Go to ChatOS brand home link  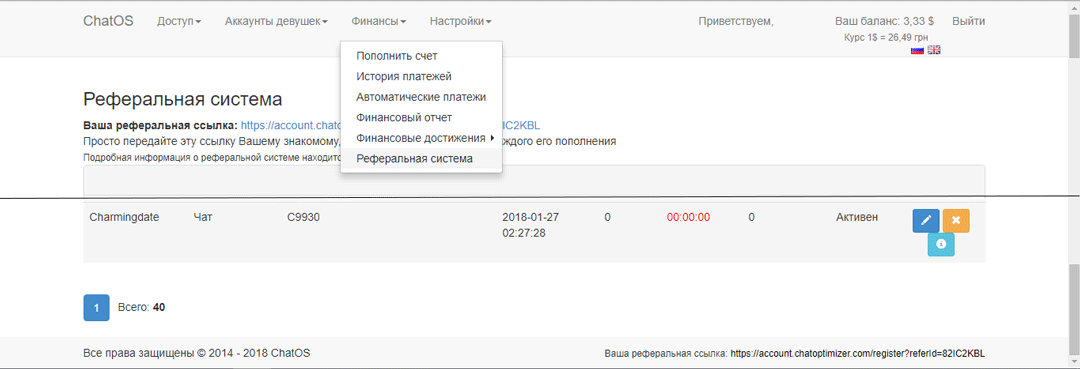[108, 21]
